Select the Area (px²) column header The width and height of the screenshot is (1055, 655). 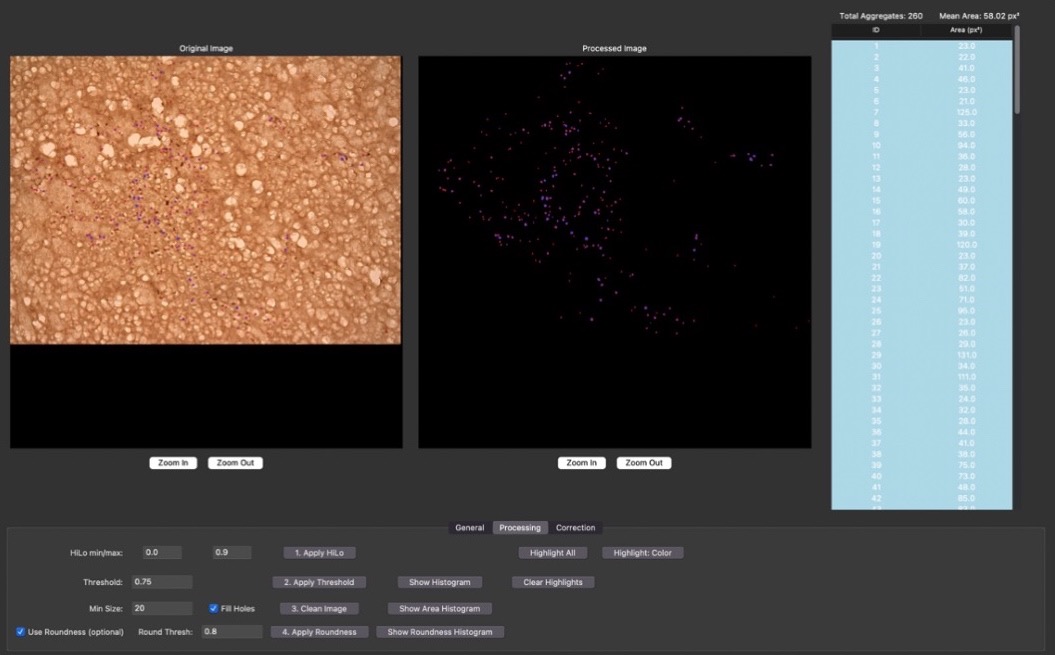(966, 30)
